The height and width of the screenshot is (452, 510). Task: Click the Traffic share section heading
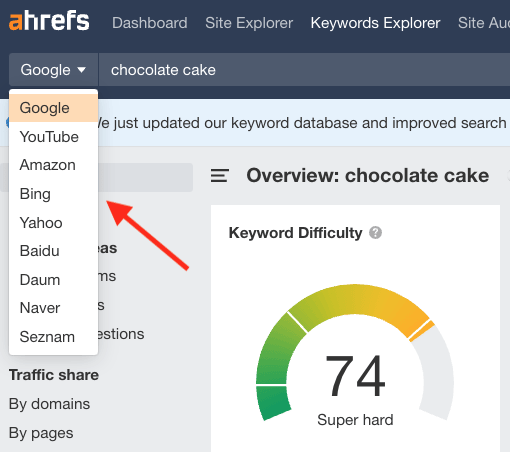tap(54, 375)
